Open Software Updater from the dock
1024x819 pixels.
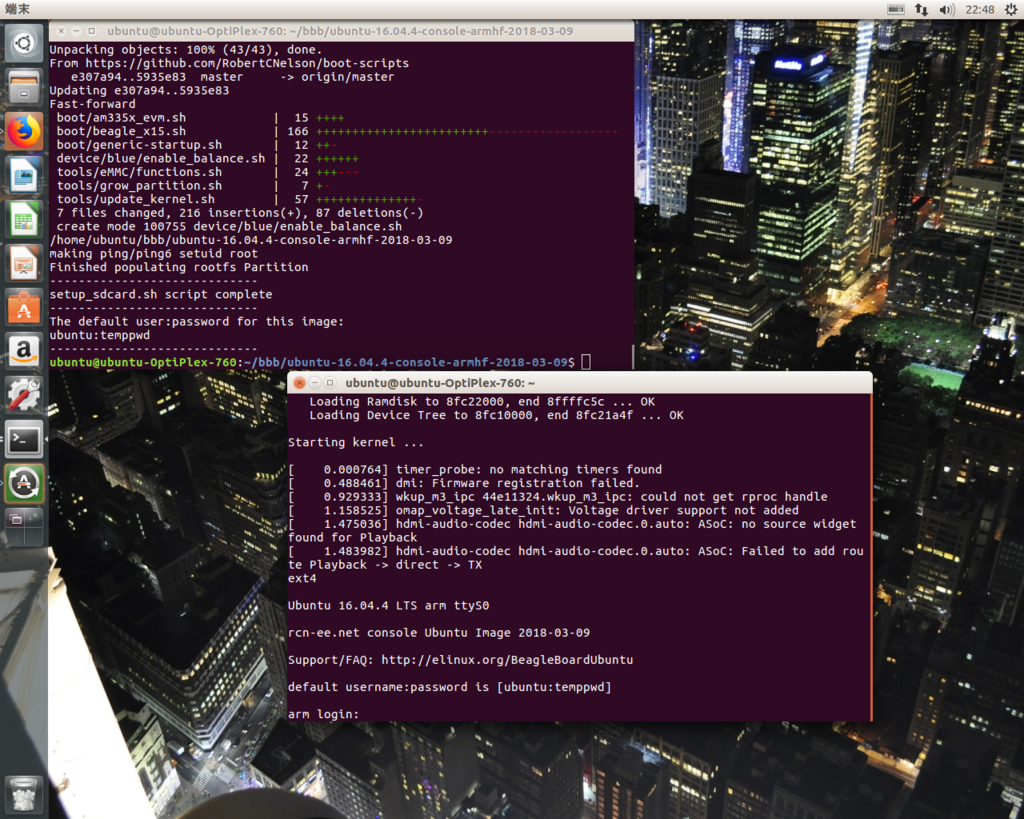click(24, 484)
